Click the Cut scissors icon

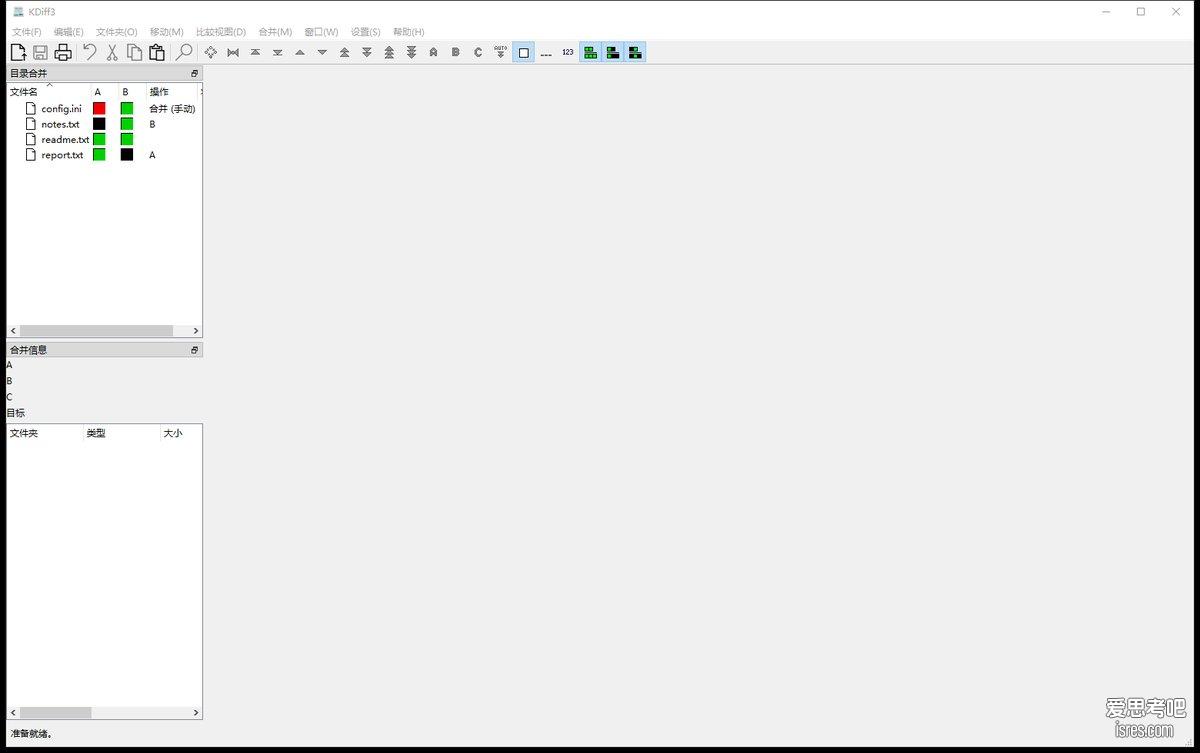[112, 52]
